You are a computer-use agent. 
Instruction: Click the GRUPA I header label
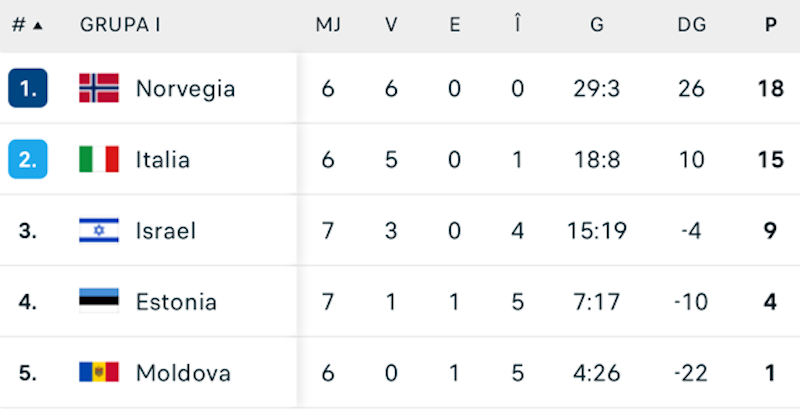pyautogui.click(x=120, y=25)
